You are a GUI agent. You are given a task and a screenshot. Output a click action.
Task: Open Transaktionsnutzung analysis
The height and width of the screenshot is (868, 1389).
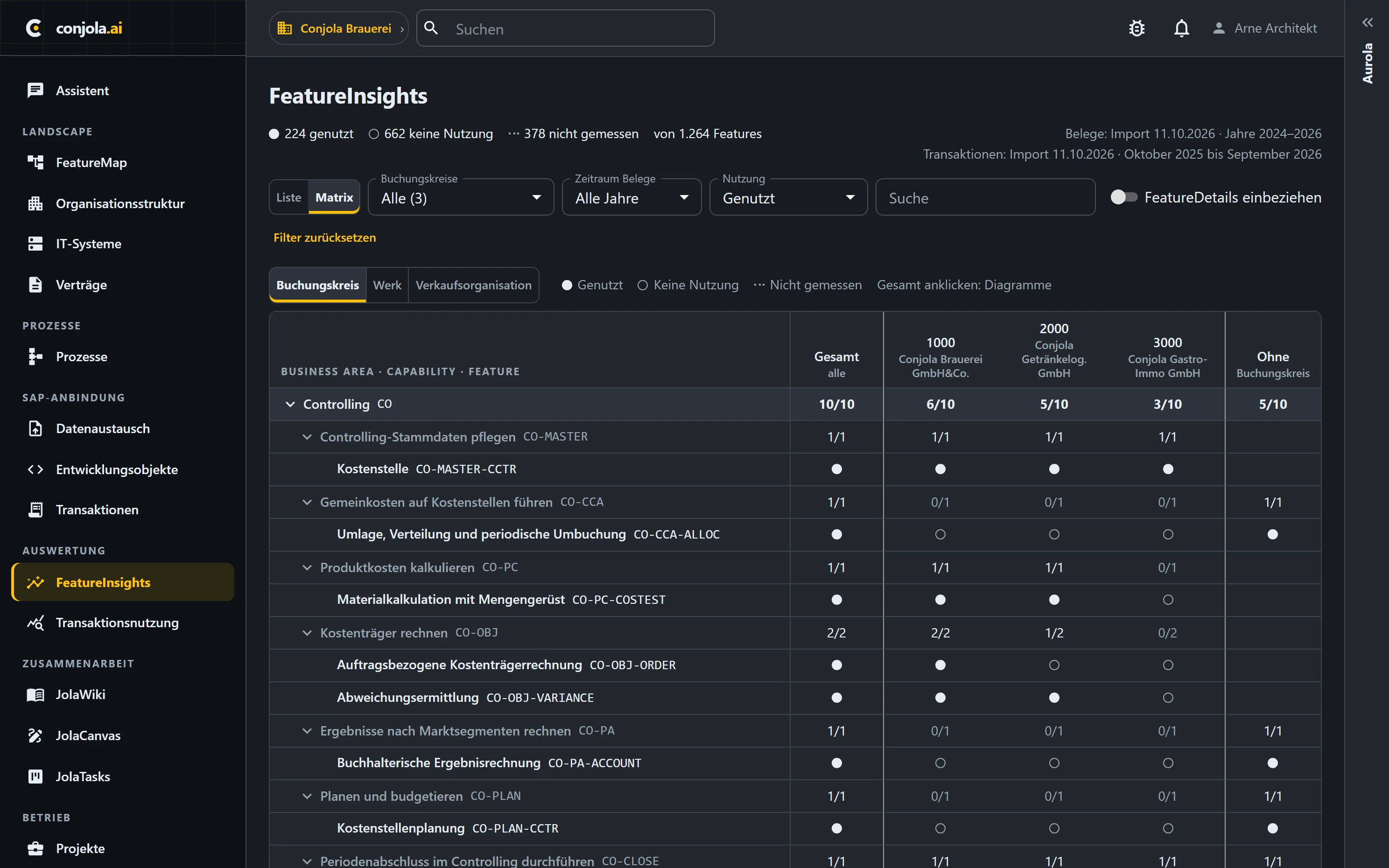click(x=123, y=622)
